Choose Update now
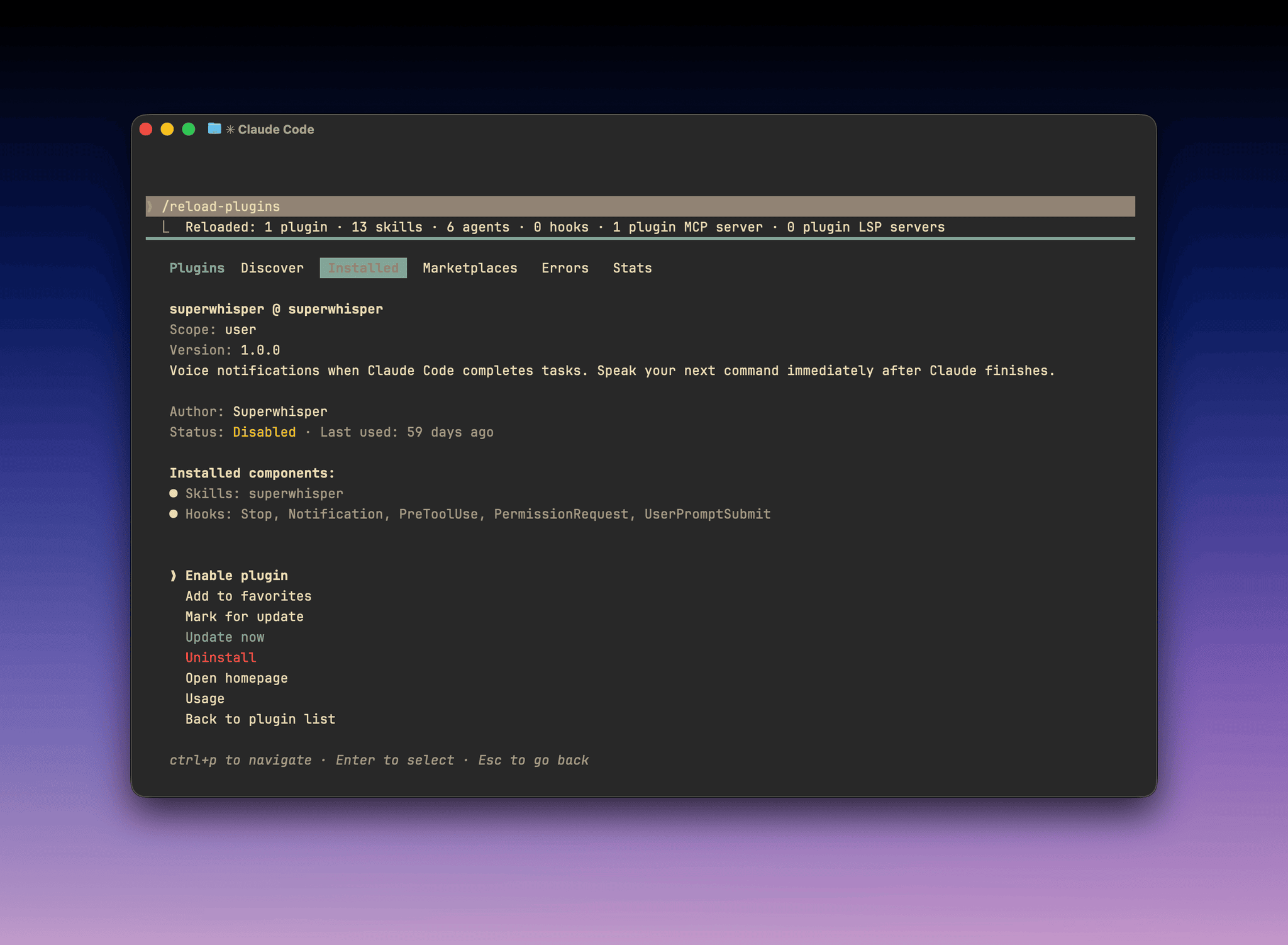This screenshot has width=1288, height=945. point(225,637)
